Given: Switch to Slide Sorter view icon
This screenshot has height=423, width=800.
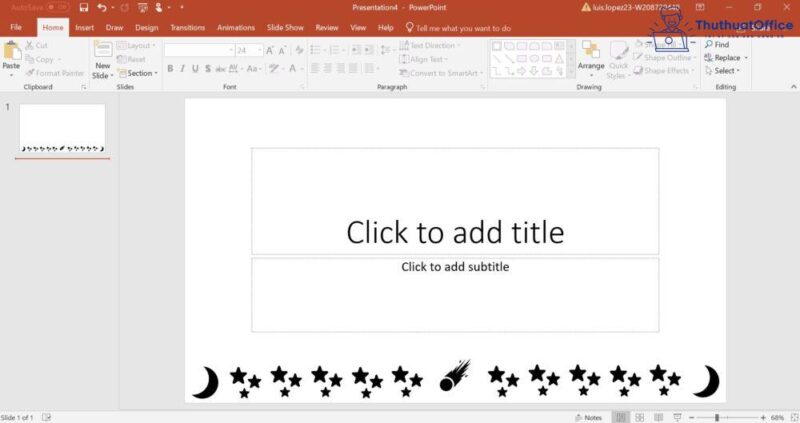Looking at the screenshot, I should [639, 417].
